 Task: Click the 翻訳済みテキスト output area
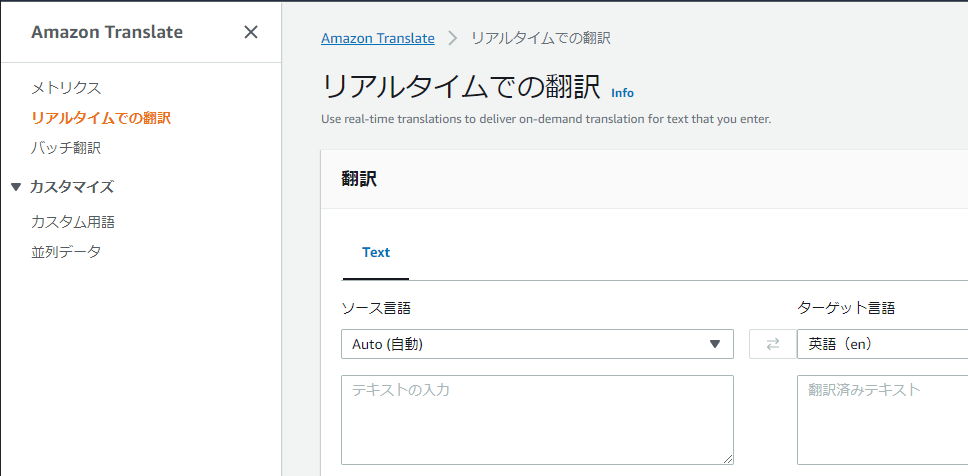[882, 420]
